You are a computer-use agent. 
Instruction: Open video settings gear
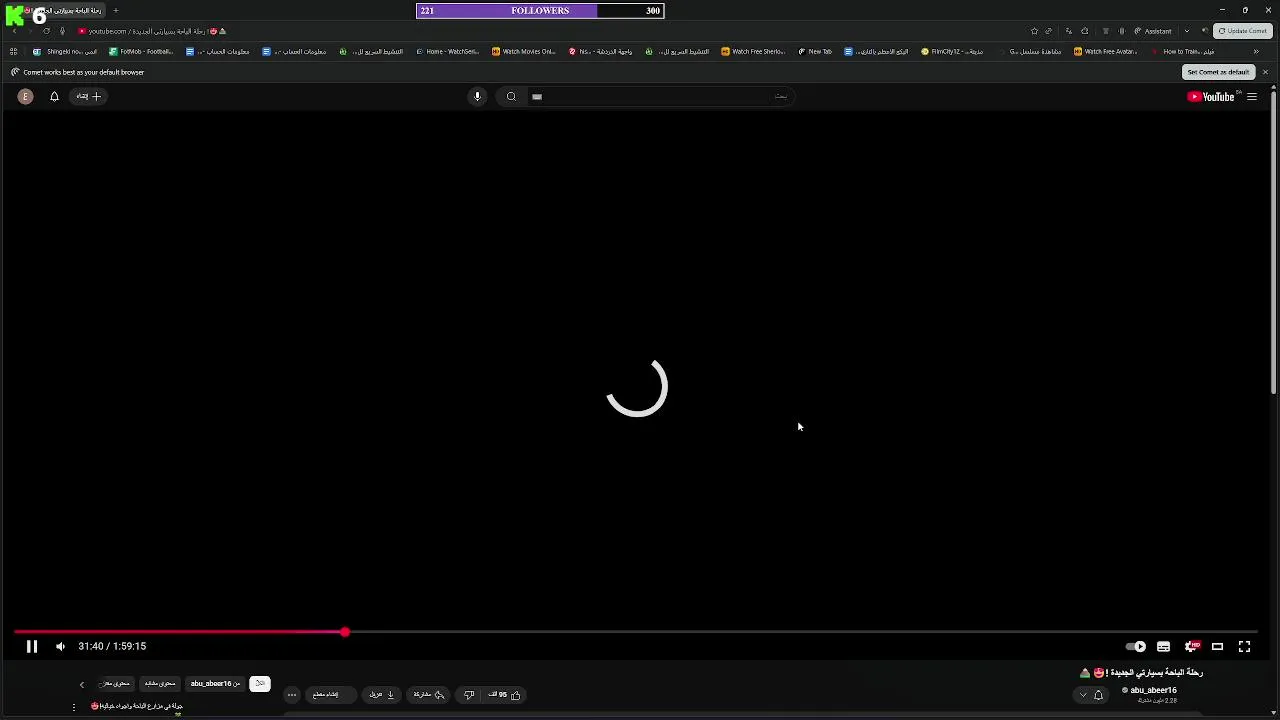pos(1191,646)
